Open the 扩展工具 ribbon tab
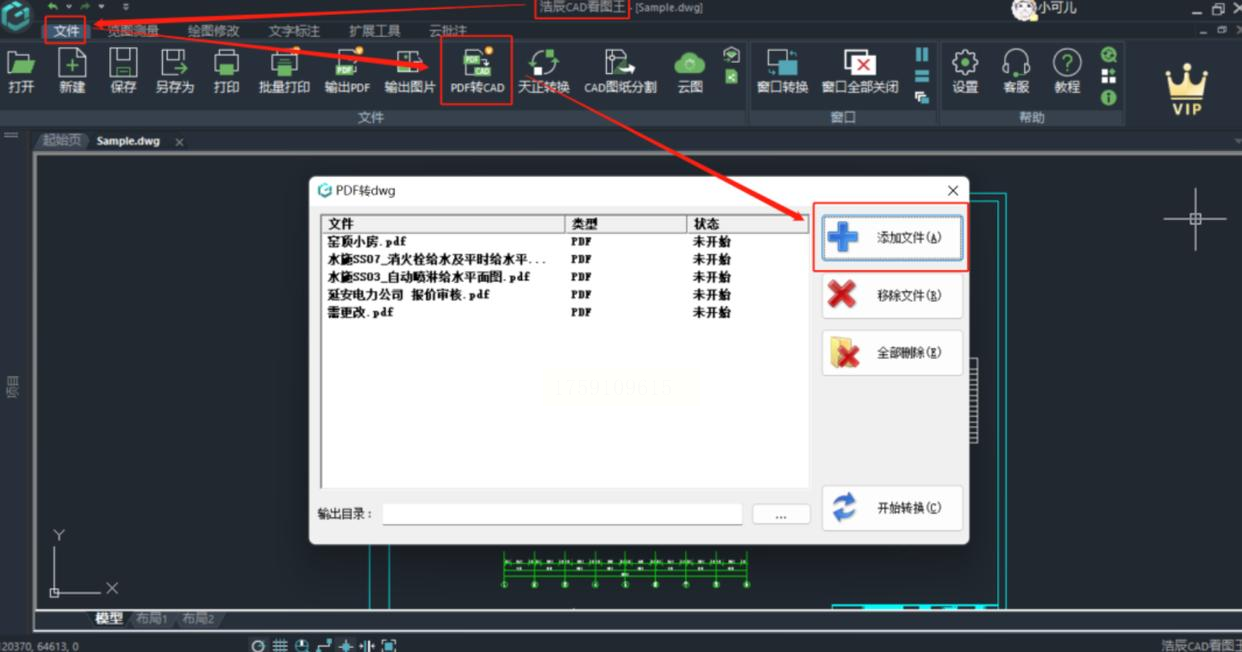Image resolution: width=1242 pixels, height=652 pixels. [375, 31]
